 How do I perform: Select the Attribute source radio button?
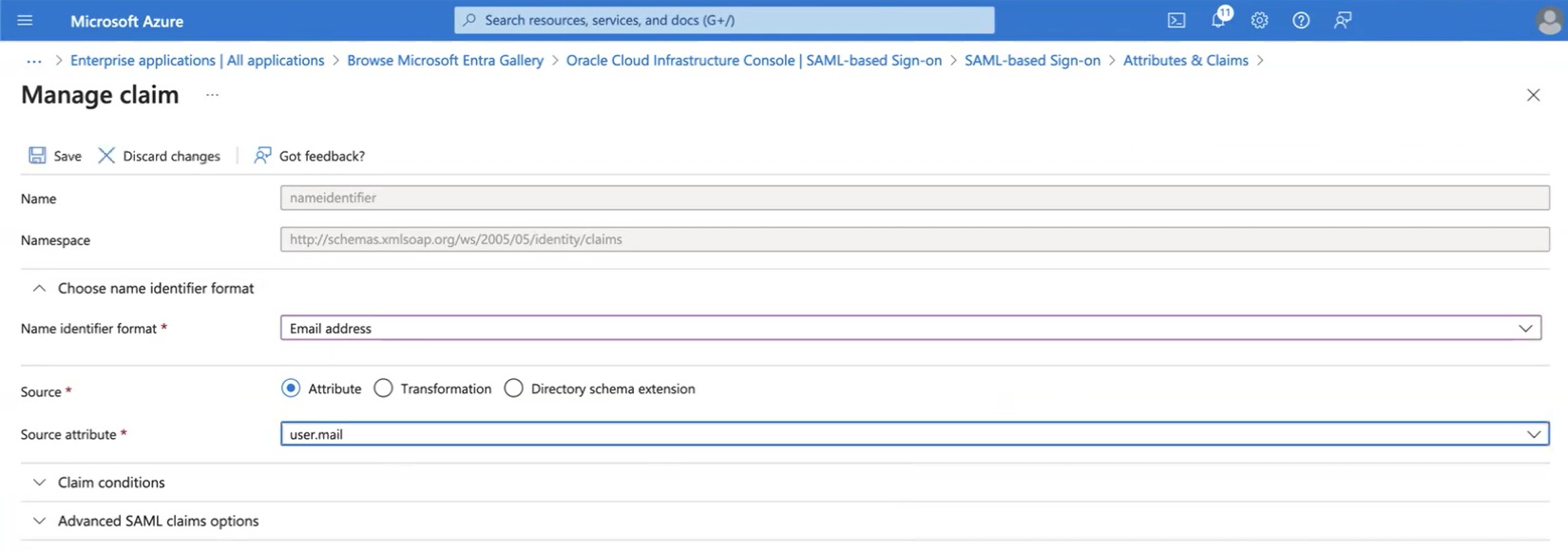(291, 388)
